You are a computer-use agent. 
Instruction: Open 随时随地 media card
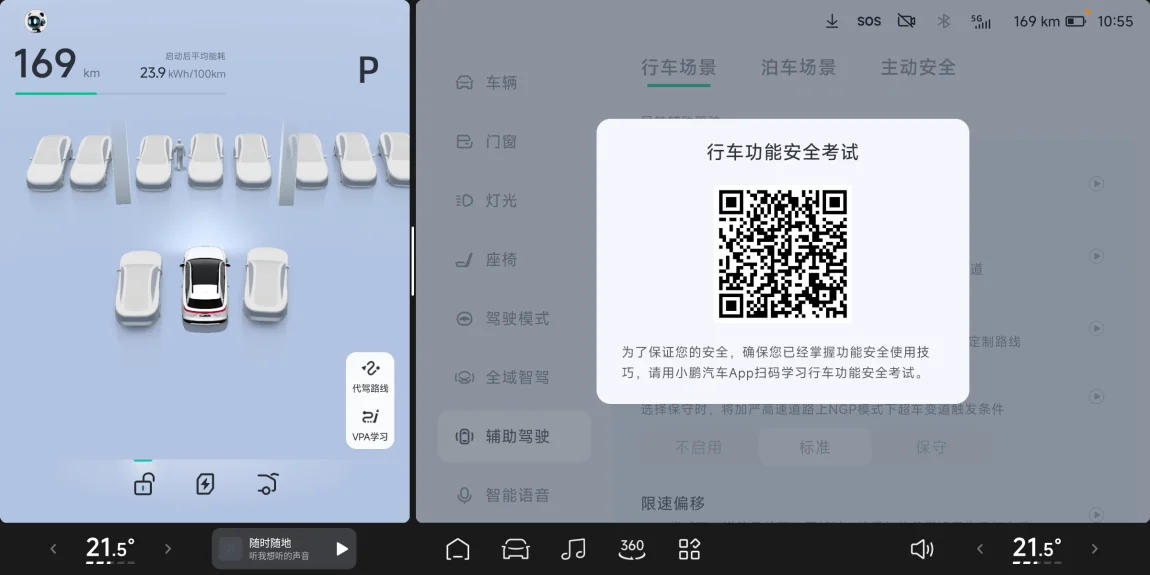(284, 549)
